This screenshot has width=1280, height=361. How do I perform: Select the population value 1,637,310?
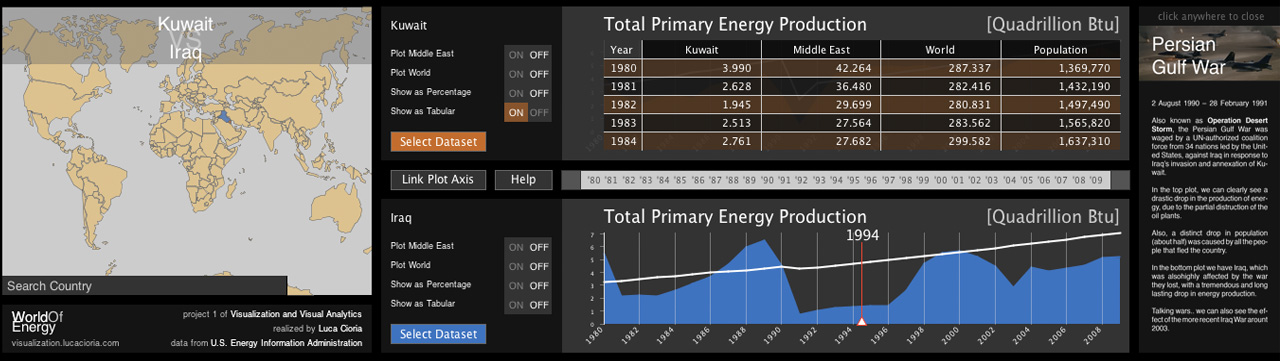point(1060,142)
